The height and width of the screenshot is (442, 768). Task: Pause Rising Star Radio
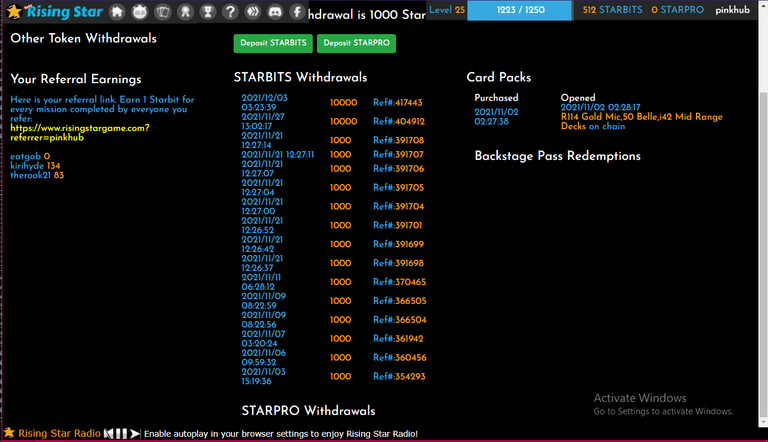121,434
